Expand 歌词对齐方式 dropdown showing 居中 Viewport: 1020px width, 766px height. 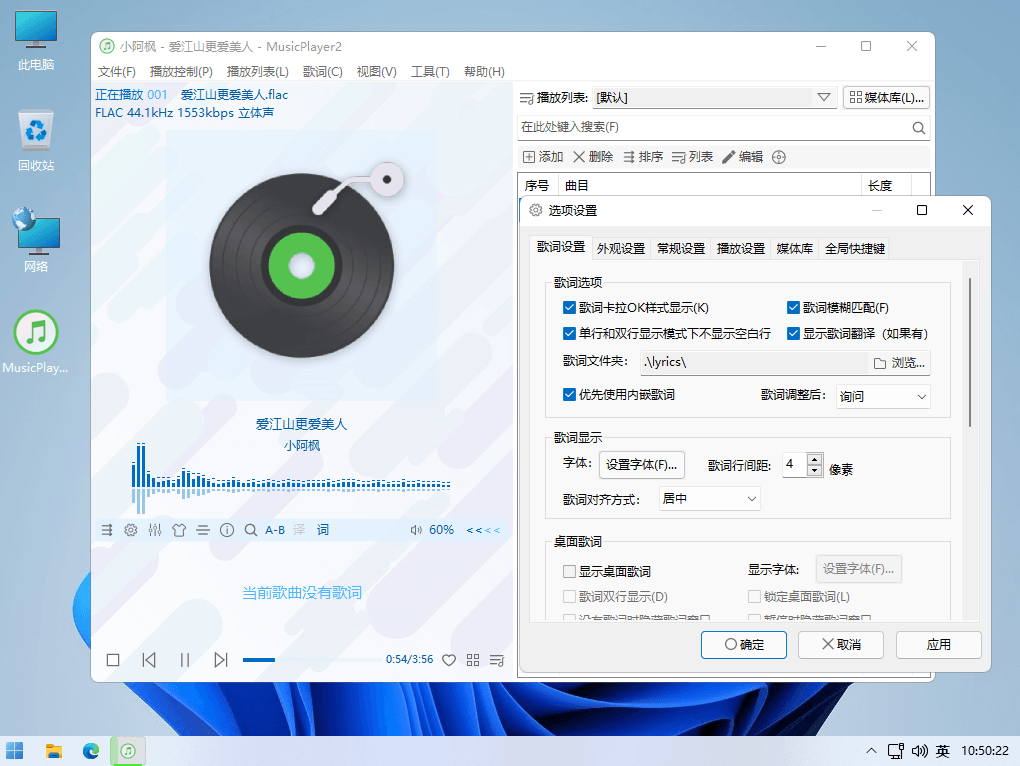[709, 498]
